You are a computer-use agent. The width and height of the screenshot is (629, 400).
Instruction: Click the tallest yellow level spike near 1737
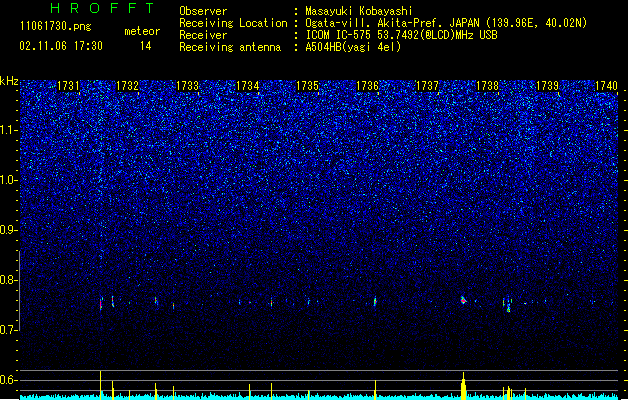(463, 386)
